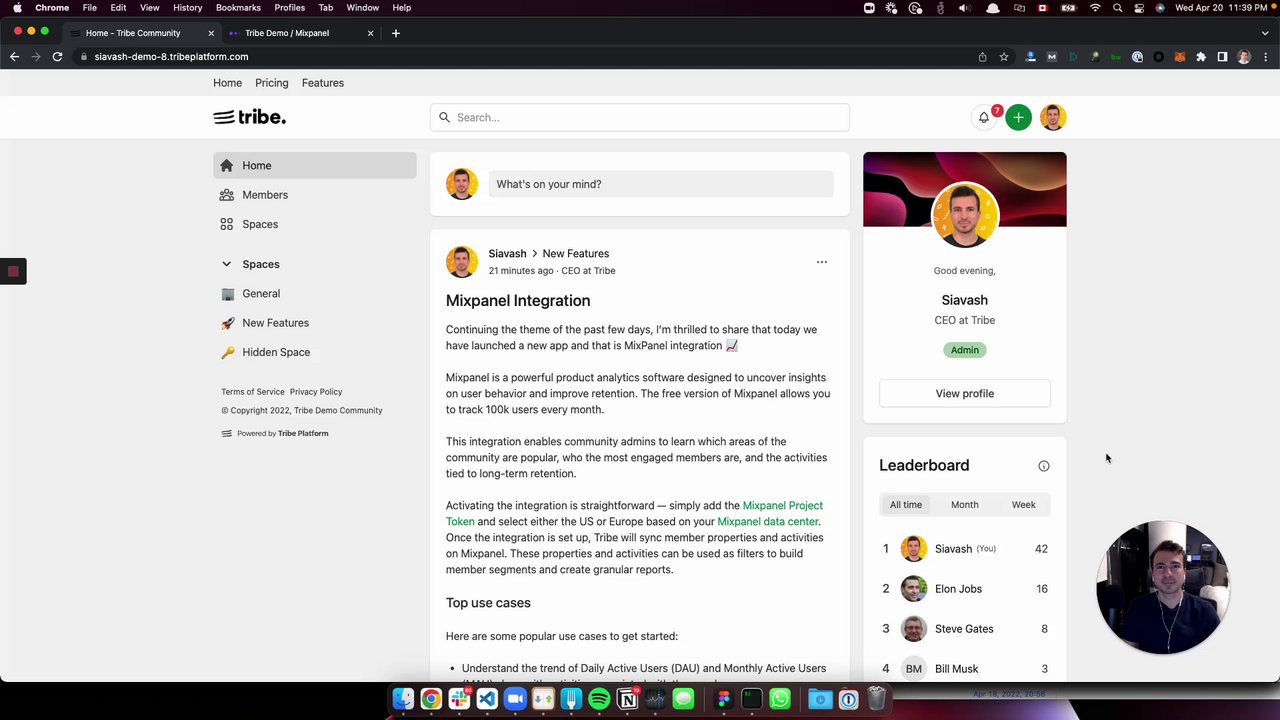Bookmark this page with the star icon
The image size is (1280, 720).
(x=1004, y=57)
